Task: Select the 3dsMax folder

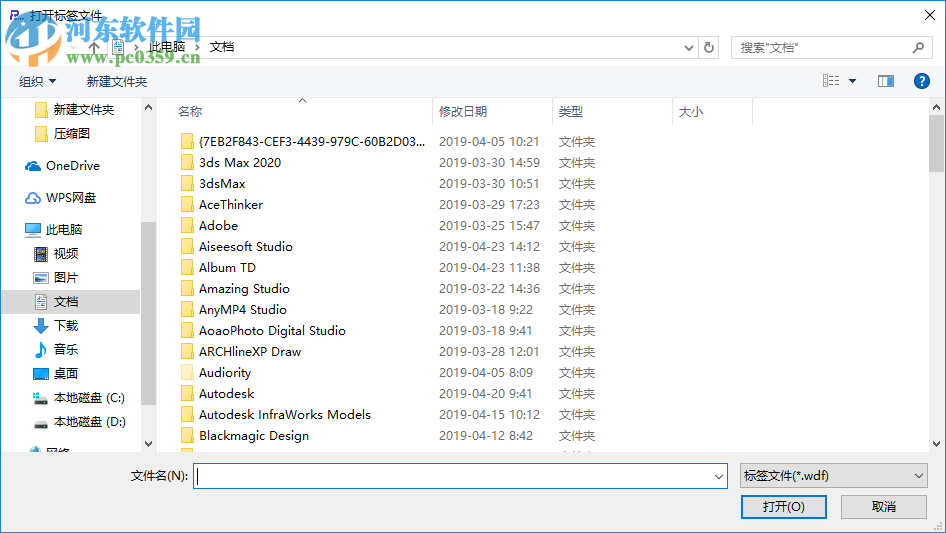Action: click(x=213, y=184)
